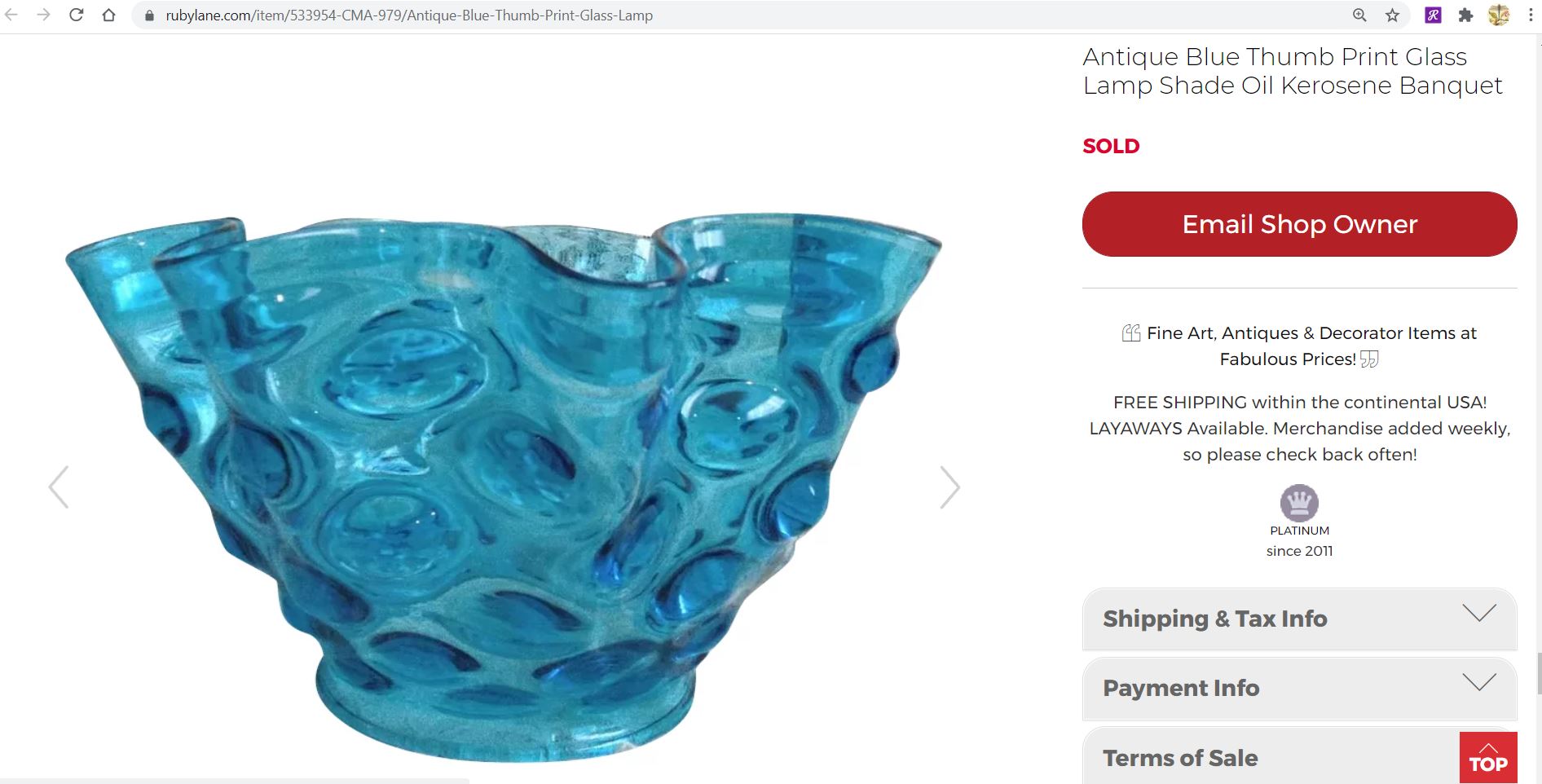This screenshot has width=1542, height=784.
Task: Bookmark this page with the star
Action: tap(1393, 15)
